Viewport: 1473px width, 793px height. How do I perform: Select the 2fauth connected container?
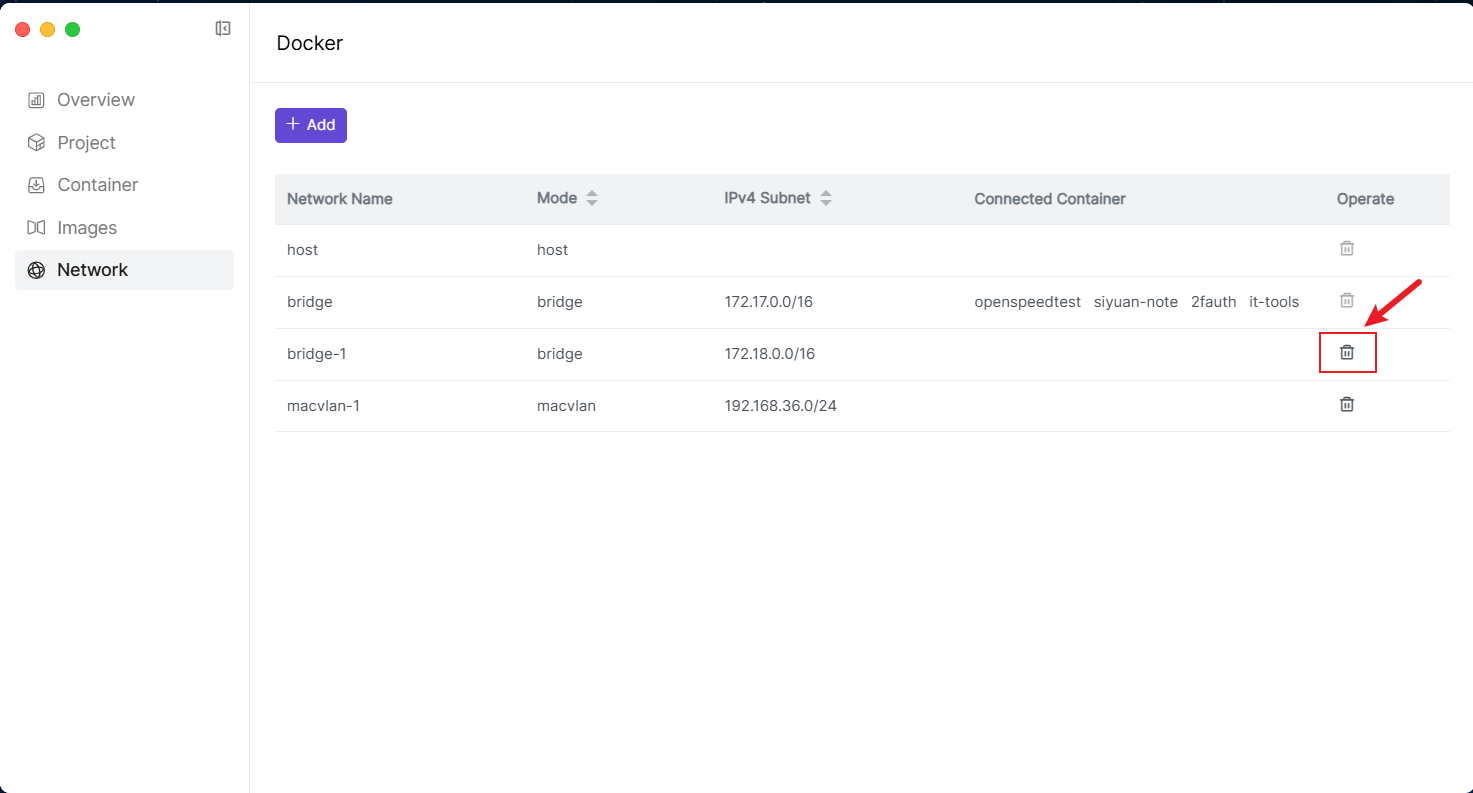[x=1213, y=302]
